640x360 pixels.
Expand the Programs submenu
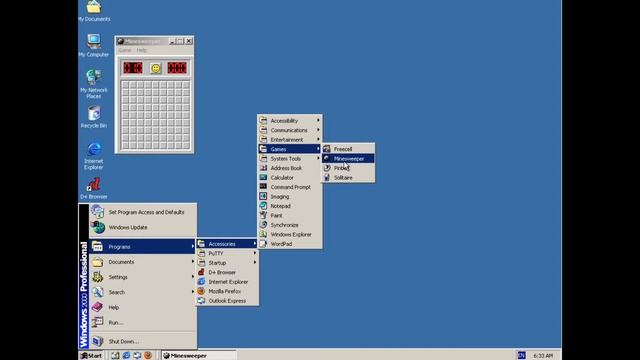[143, 247]
